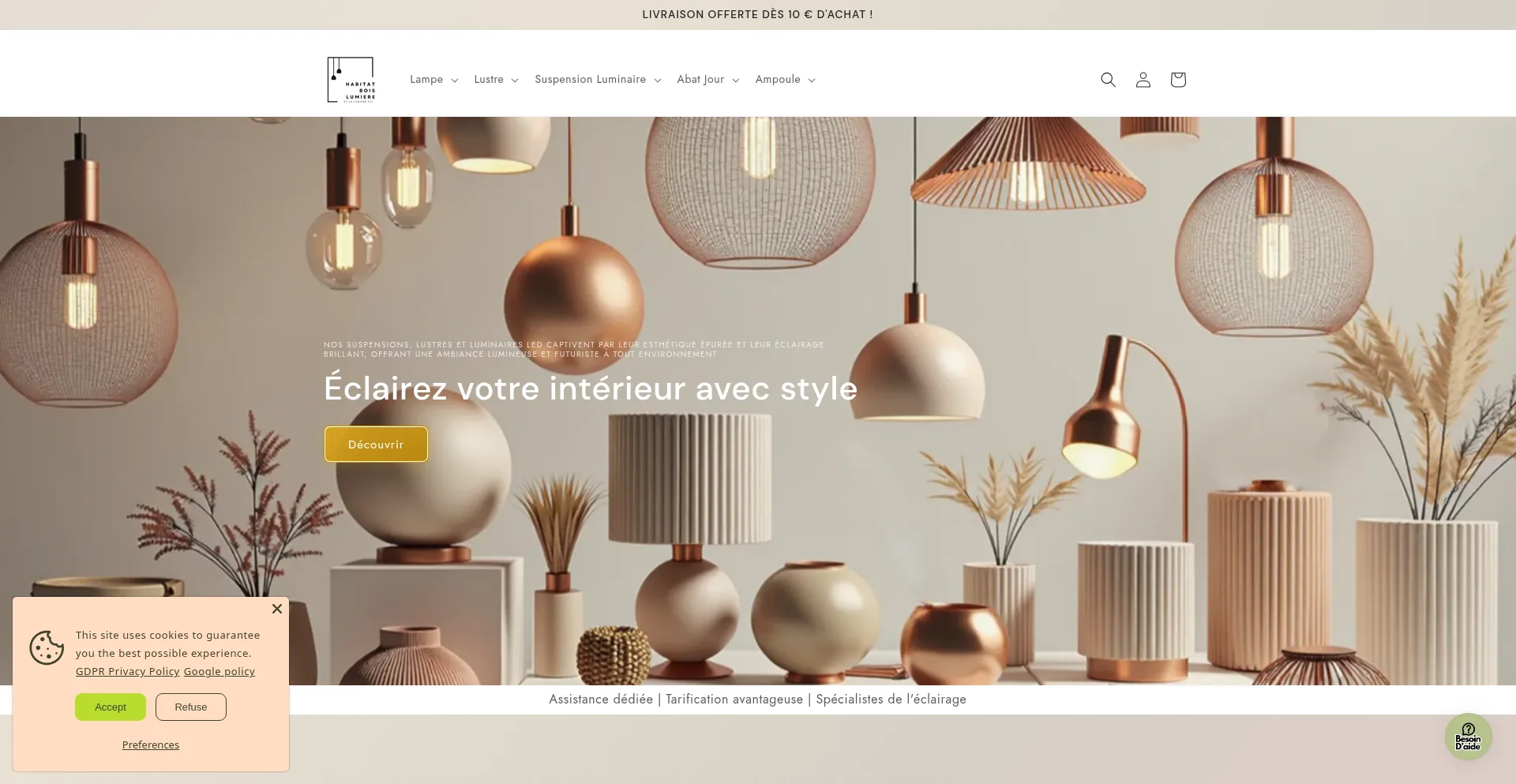Click the Découvrir button
This screenshot has width=1516, height=784.
[376, 445]
